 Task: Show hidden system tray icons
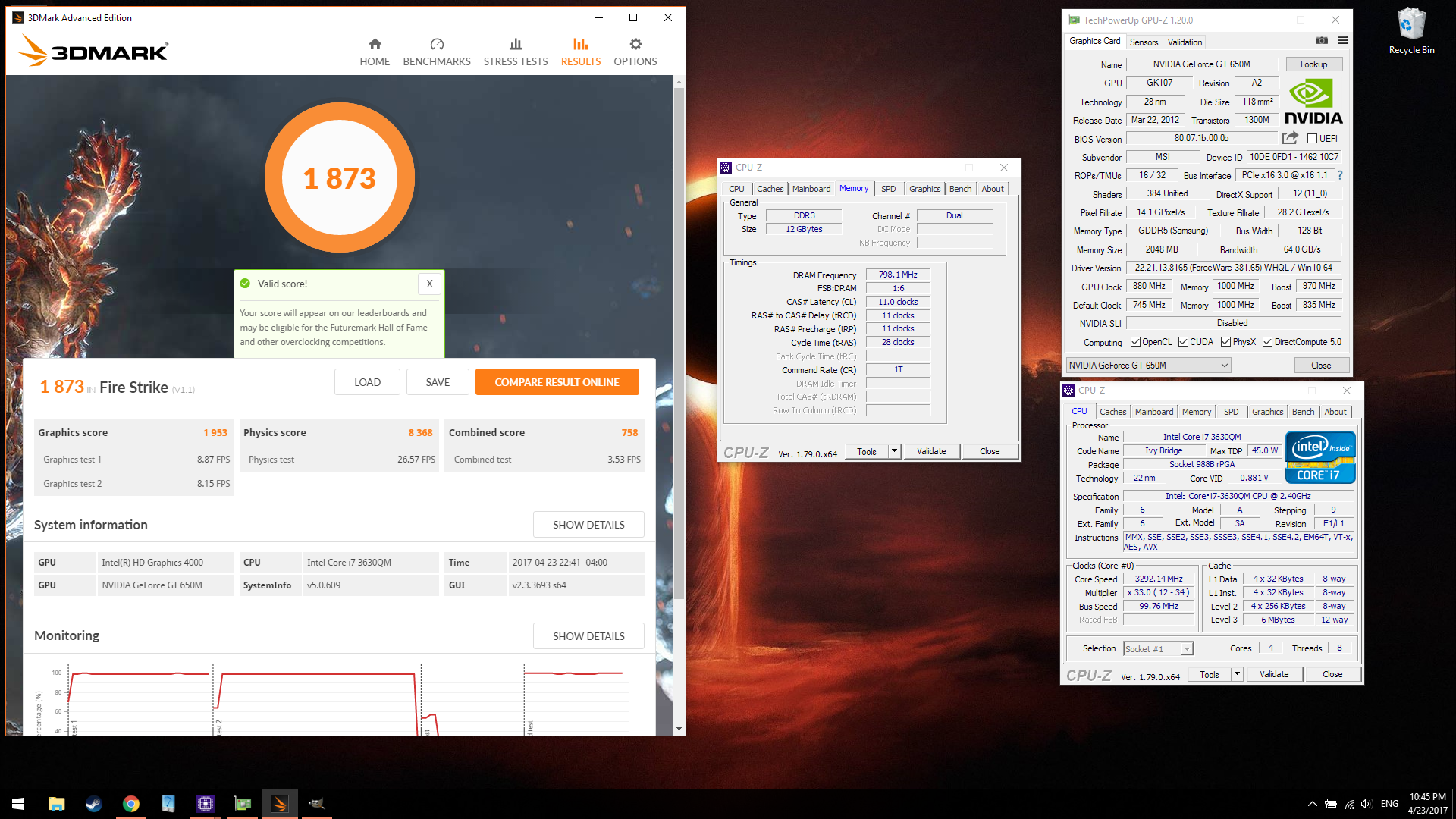1312,804
